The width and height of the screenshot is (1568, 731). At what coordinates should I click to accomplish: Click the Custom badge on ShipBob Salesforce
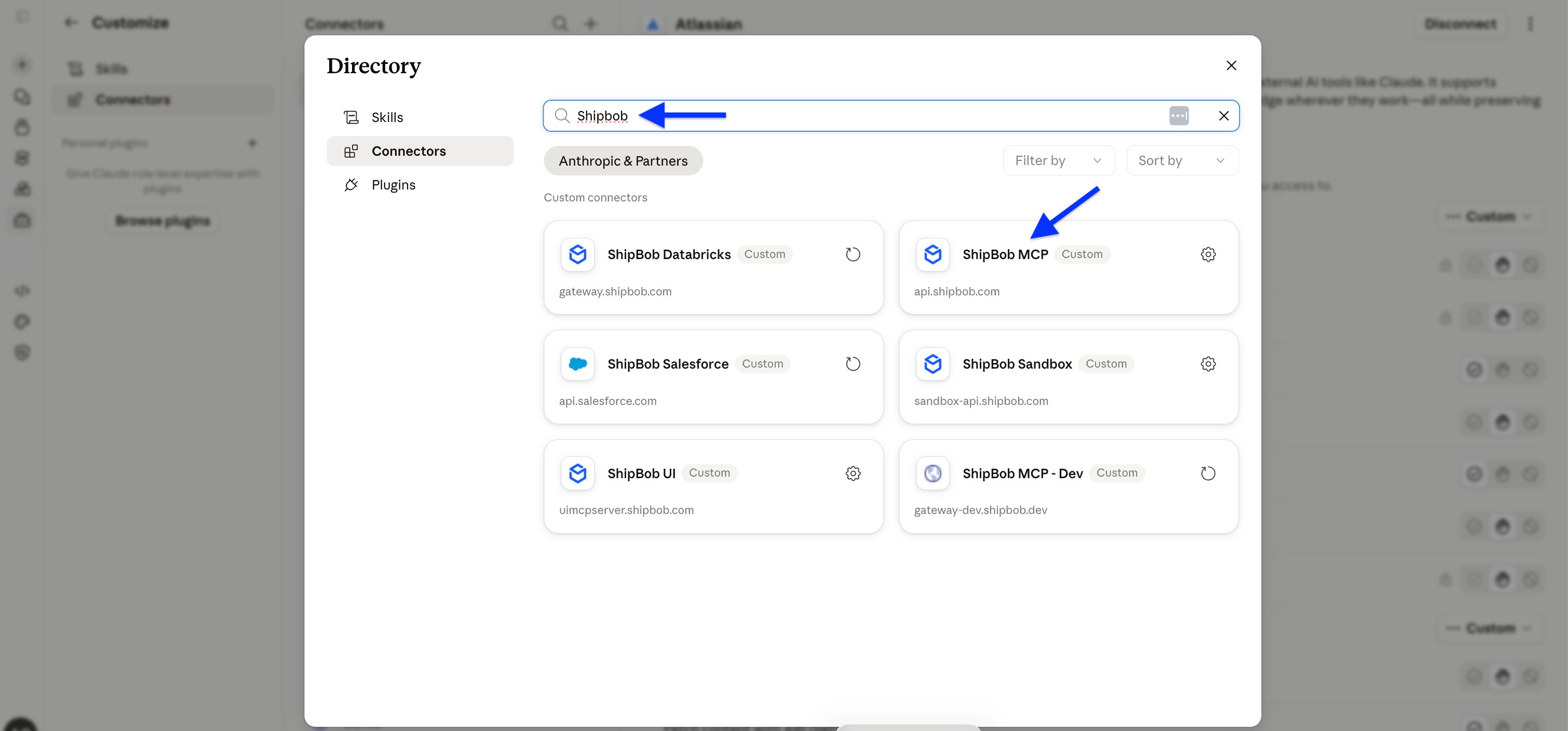[762, 364]
